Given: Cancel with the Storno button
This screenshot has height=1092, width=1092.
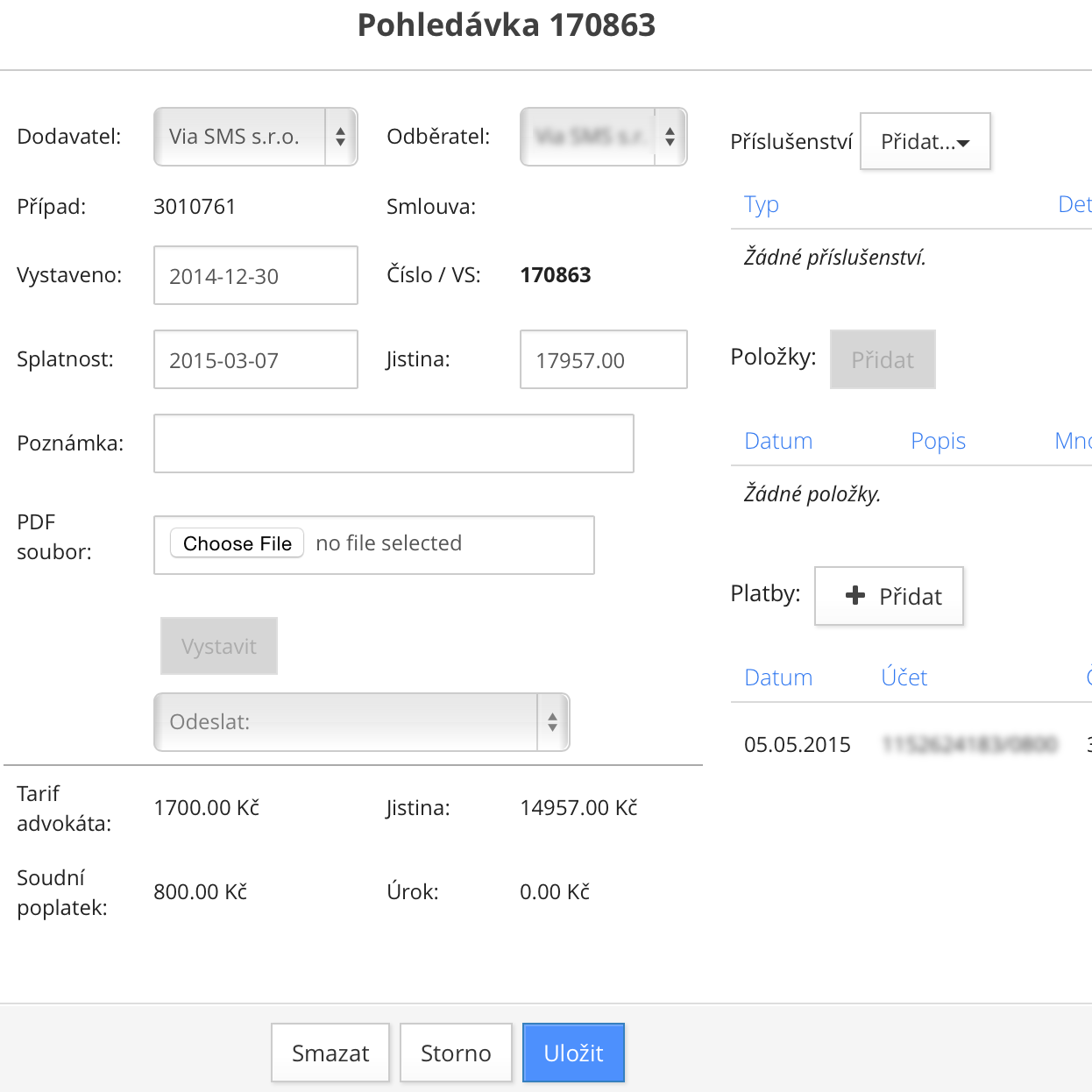Looking at the screenshot, I should [x=456, y=1053].
